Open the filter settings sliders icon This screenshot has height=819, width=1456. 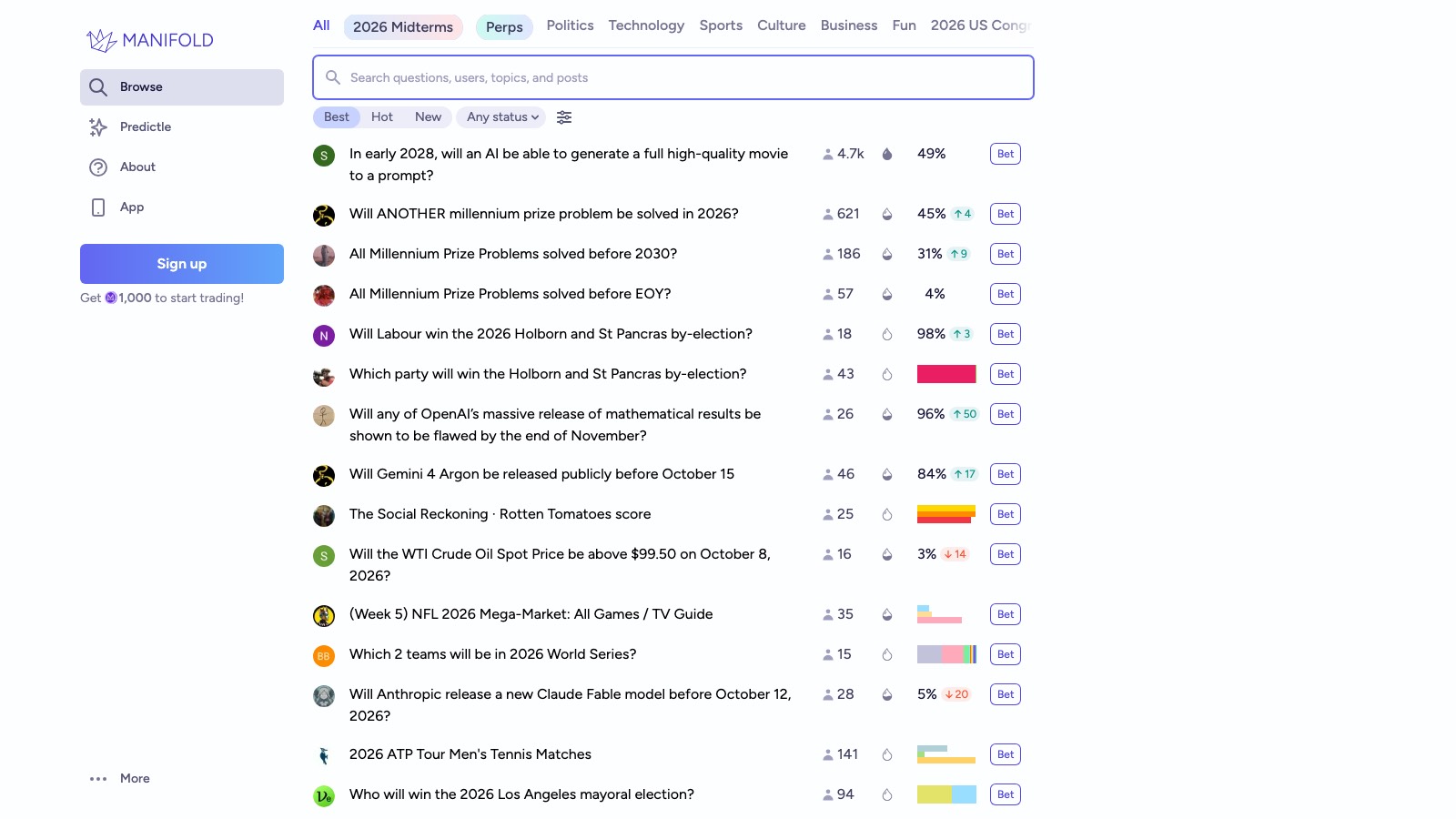tap(564, 117)
